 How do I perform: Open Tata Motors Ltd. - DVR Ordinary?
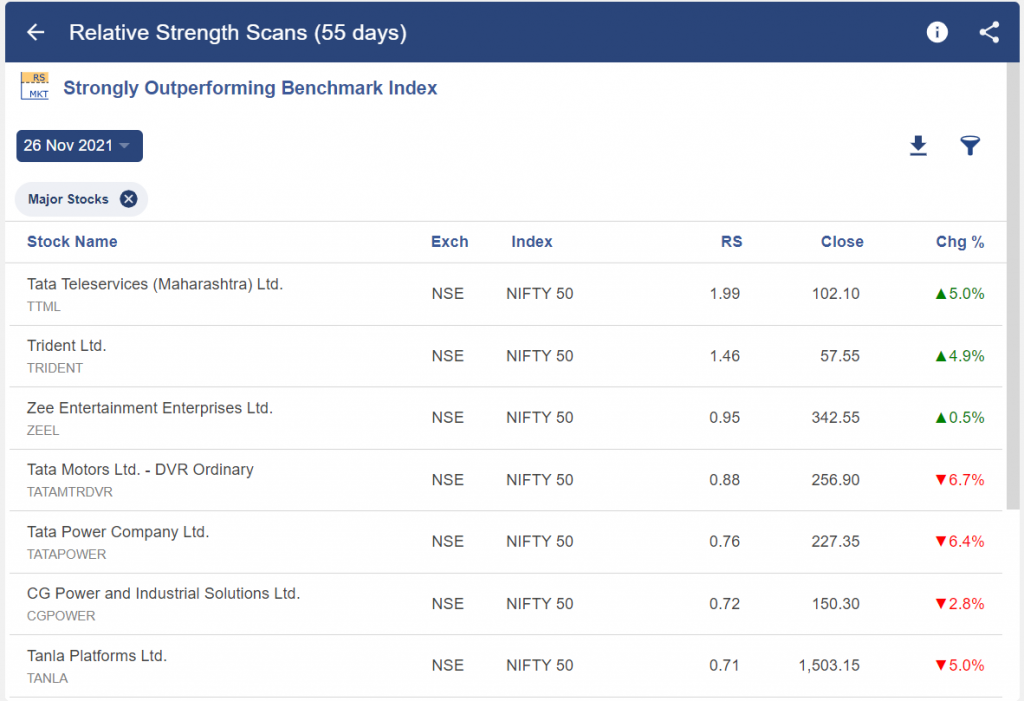click(x=140, y=470)
